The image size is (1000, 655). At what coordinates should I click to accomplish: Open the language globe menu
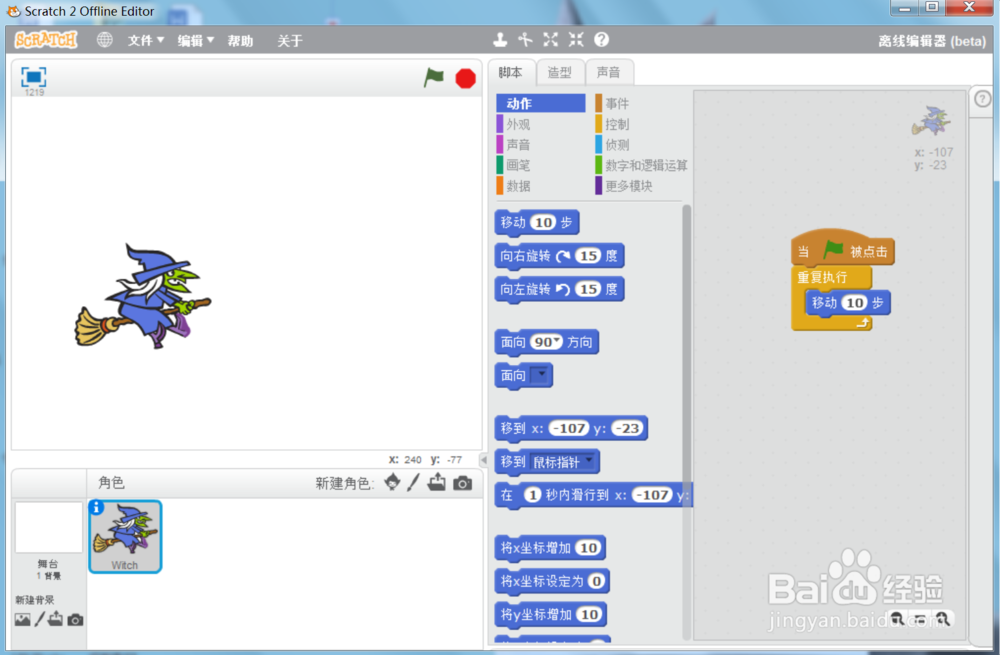point(105,40)
